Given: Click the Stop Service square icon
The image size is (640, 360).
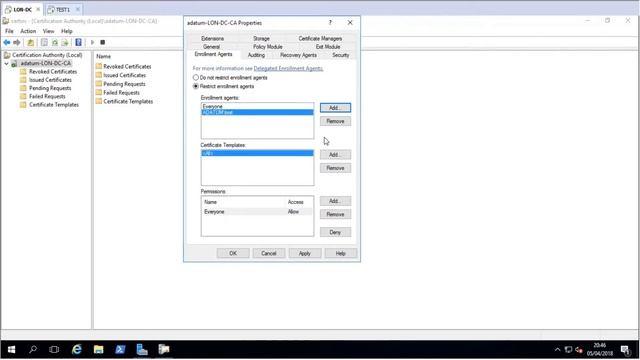Looking at the screenshot, I should (x=103, y=42).
